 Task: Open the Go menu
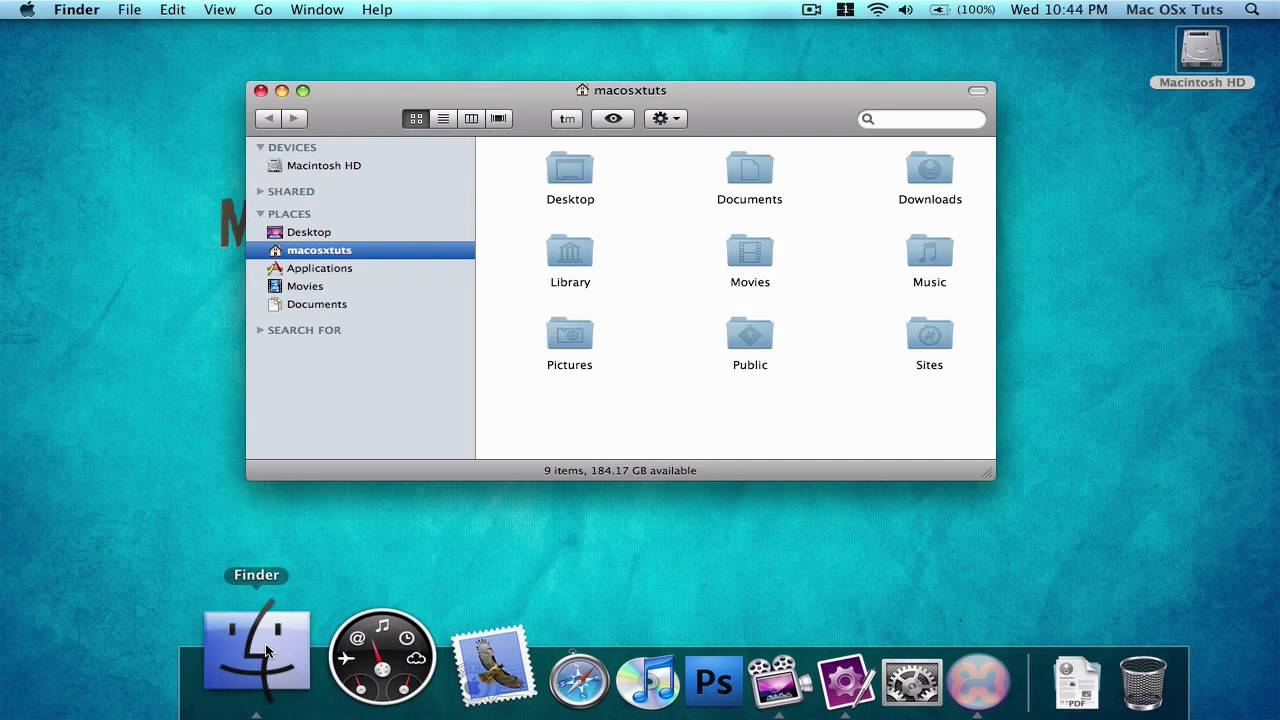263,10
